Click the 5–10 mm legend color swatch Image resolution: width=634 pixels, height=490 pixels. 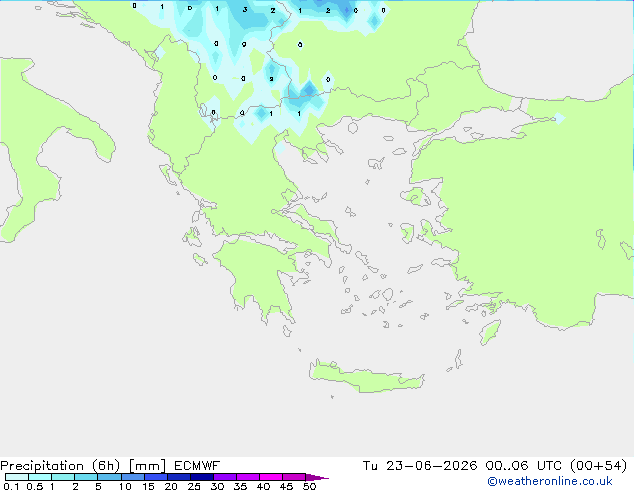pos(109,477)
